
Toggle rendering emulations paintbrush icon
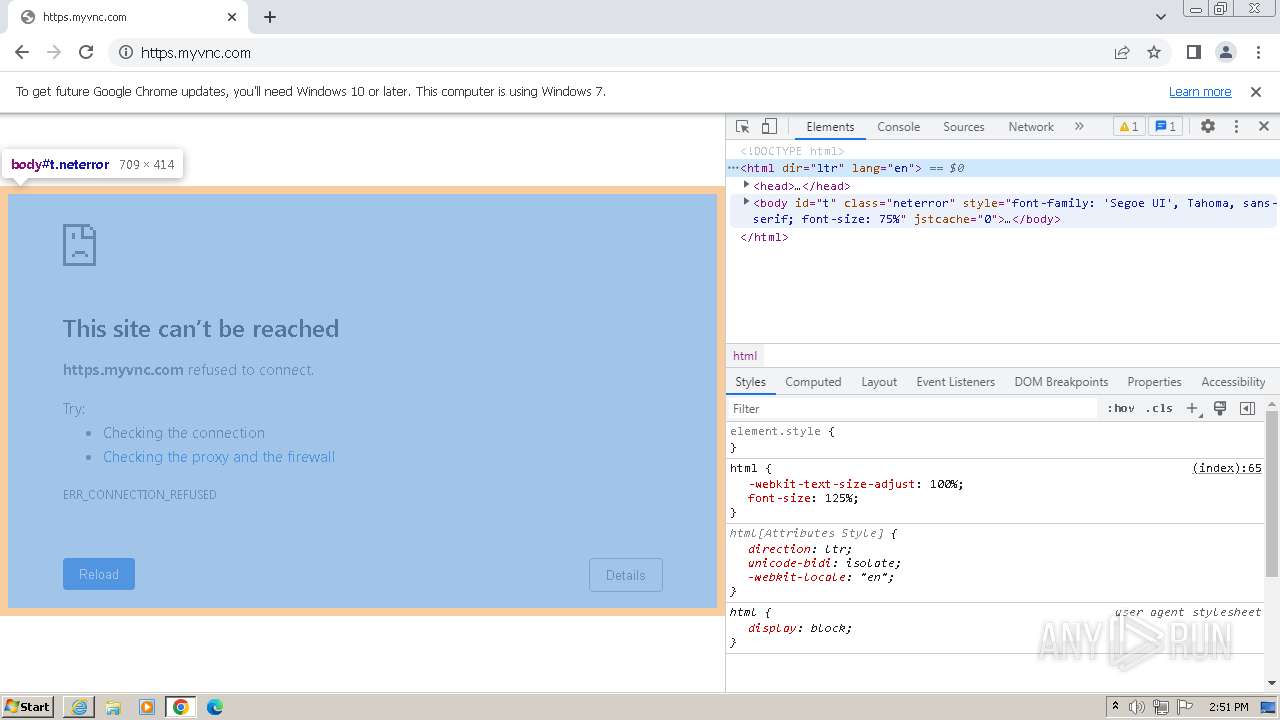tap(1220, 408)
